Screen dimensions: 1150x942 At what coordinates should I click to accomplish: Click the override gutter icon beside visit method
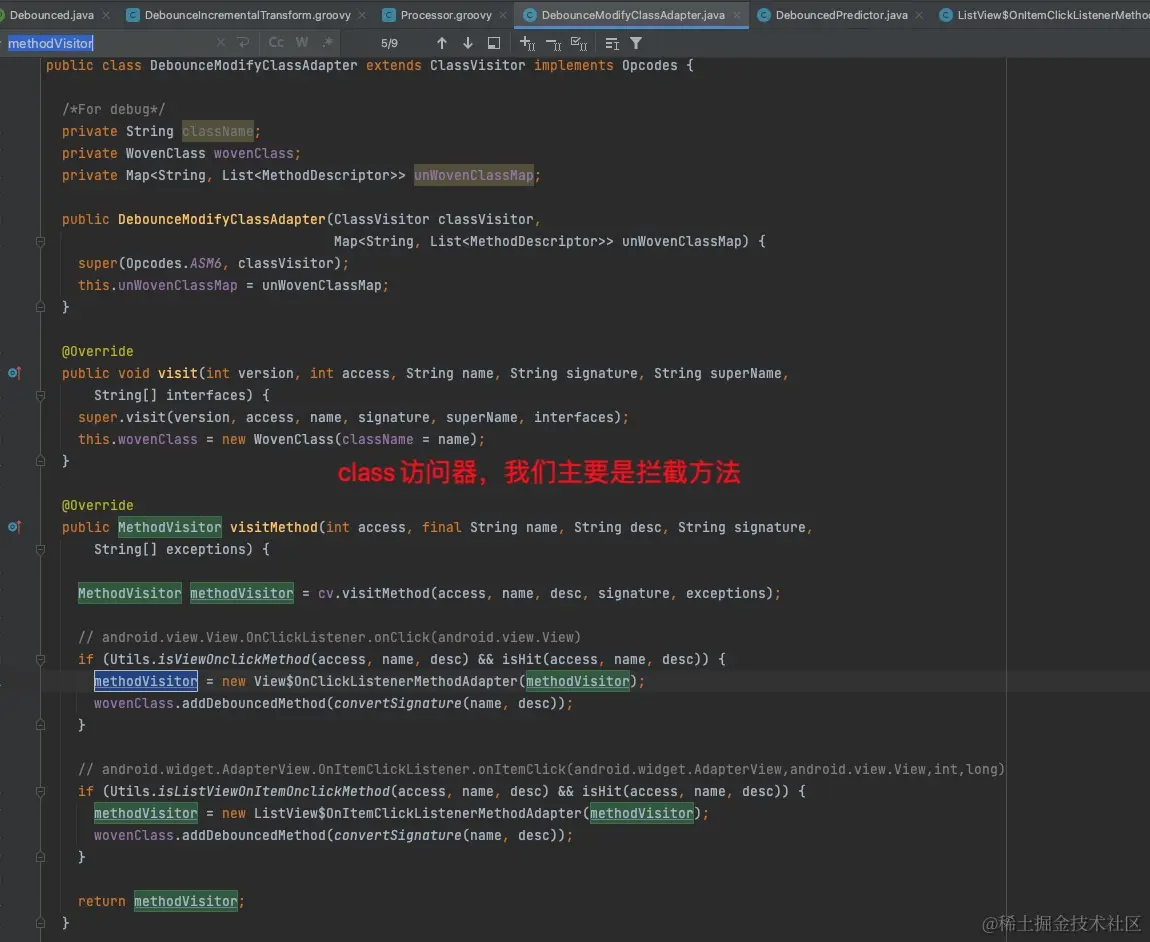click(15, 373)
